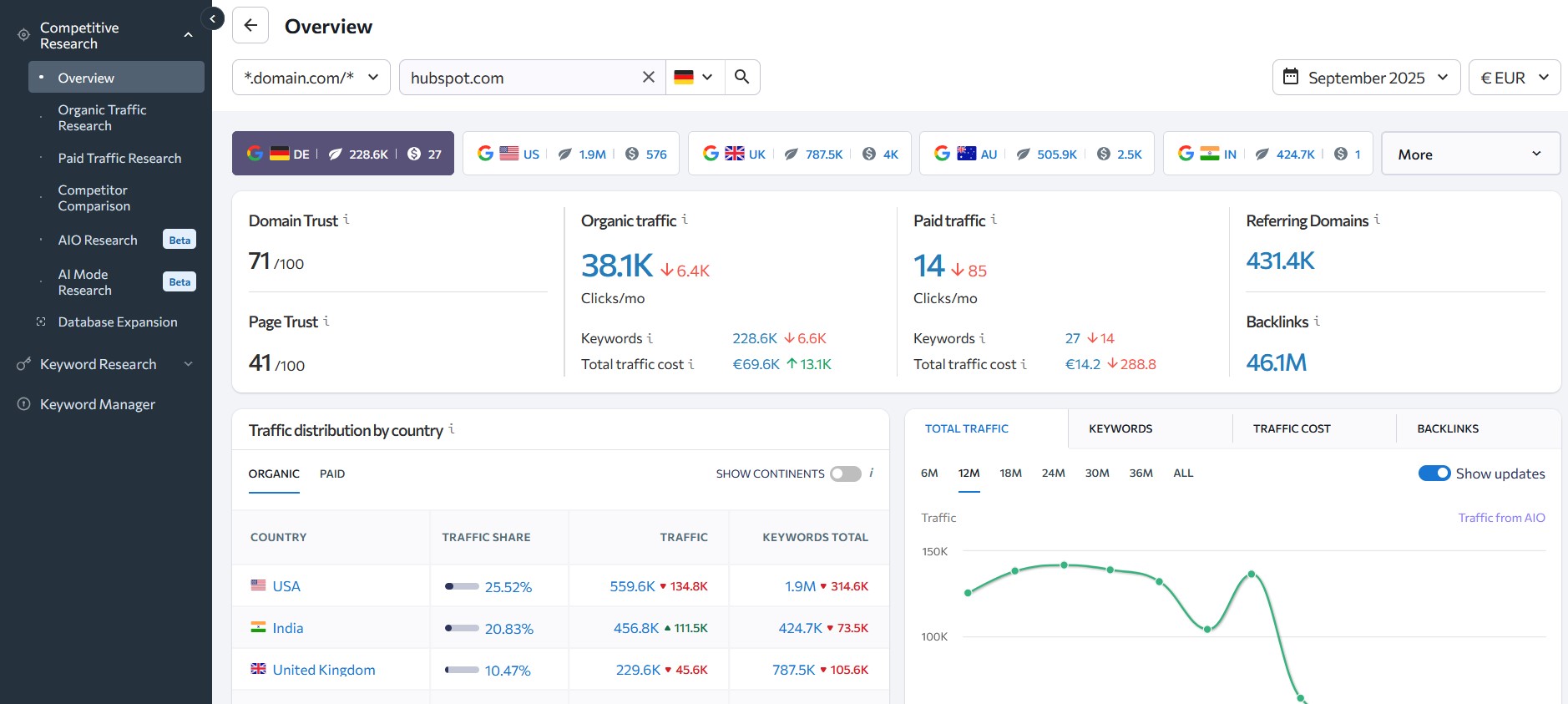The image size is (1568, 704).
Task: Click the info icon beside Organic traffic
Action: click(x=685, y=220)
